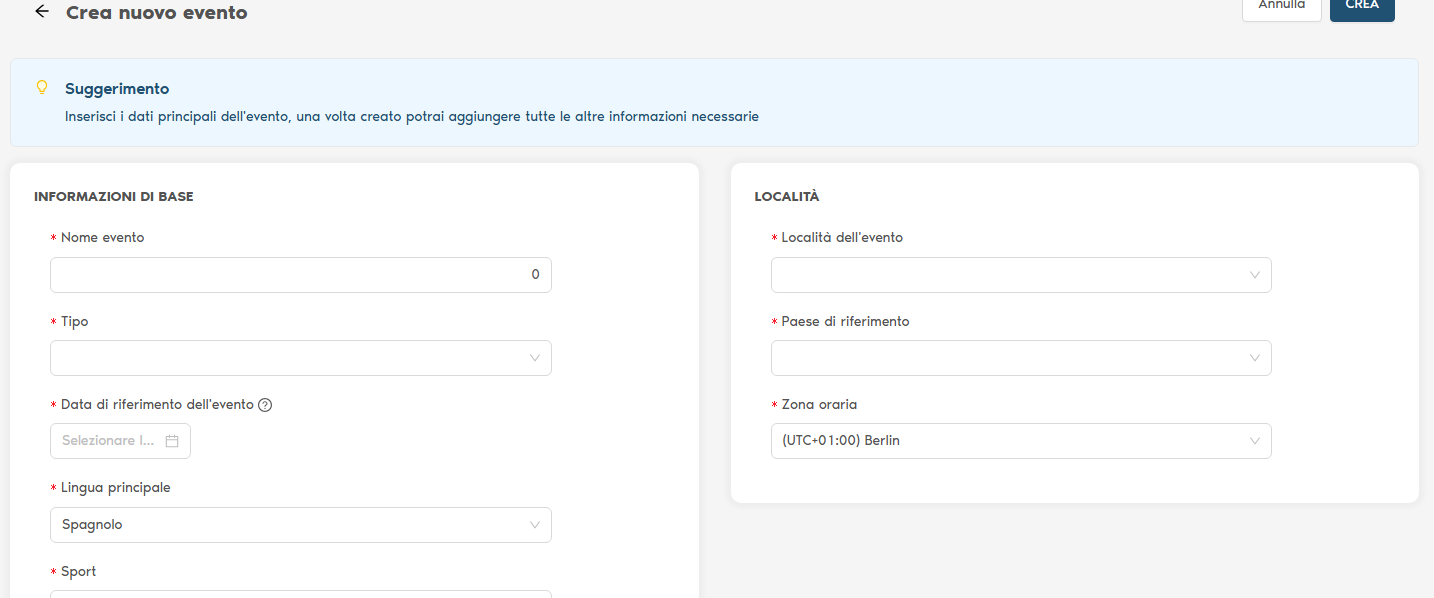
Task: Click the LOCALITÀ section heading
Action: click(786, 197)
